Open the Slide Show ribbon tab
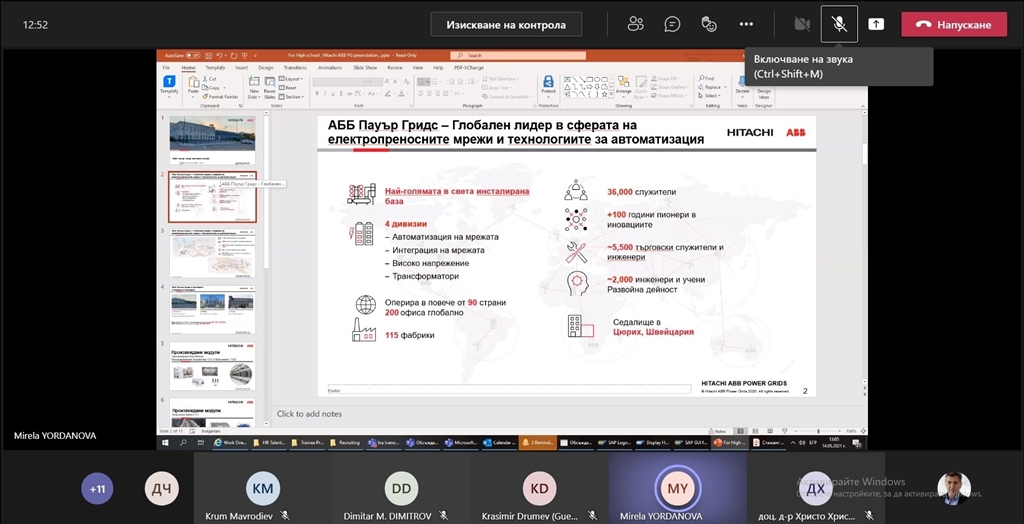Image resolution: width=1024 pixels, height=524 pixels. tap(364, 67)
